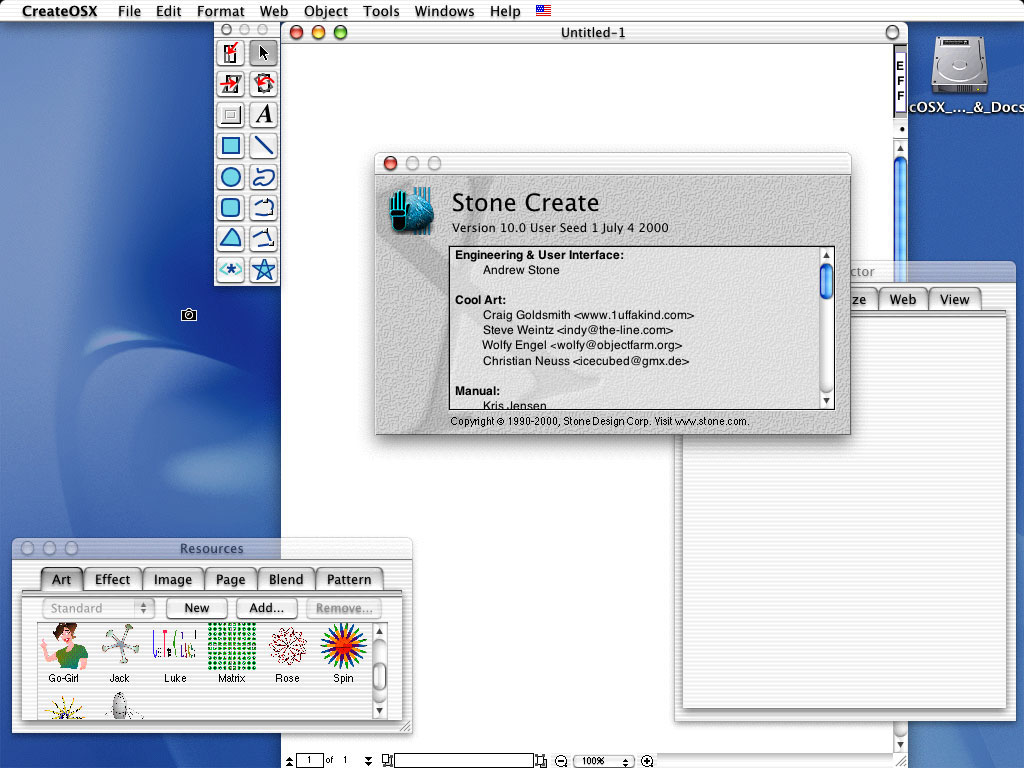Click the Stone Create hand logo

pos(411,211)
